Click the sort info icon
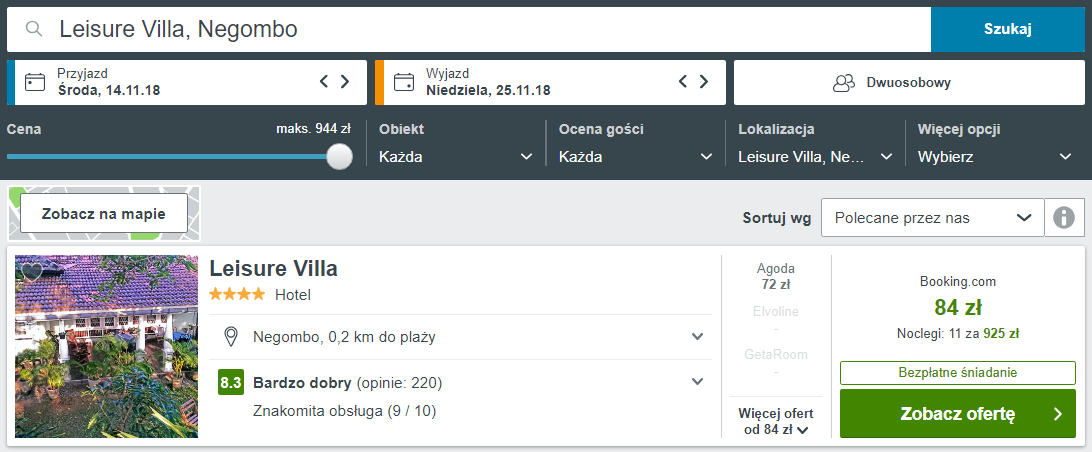This screenshot has height=452, width=1092. [1064, 217]
